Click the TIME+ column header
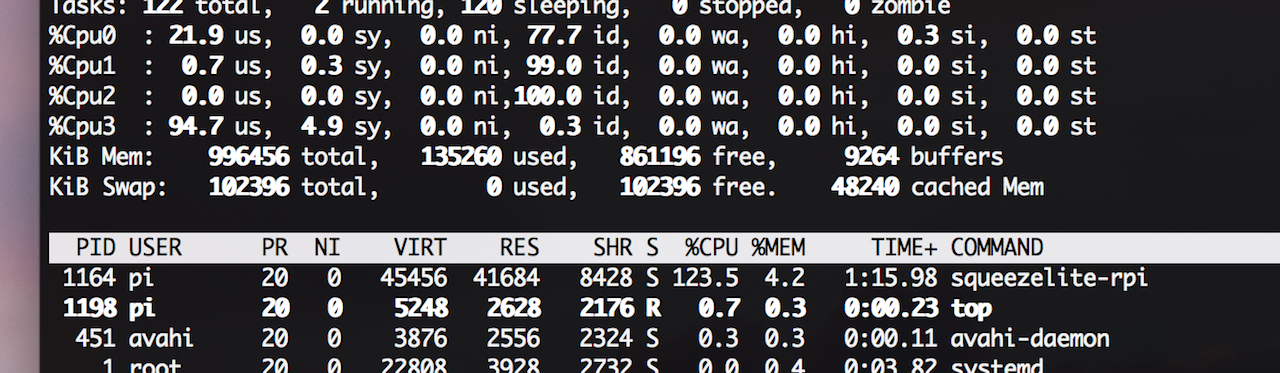This screenshot has height=373, width=1280. pos(905,247)
